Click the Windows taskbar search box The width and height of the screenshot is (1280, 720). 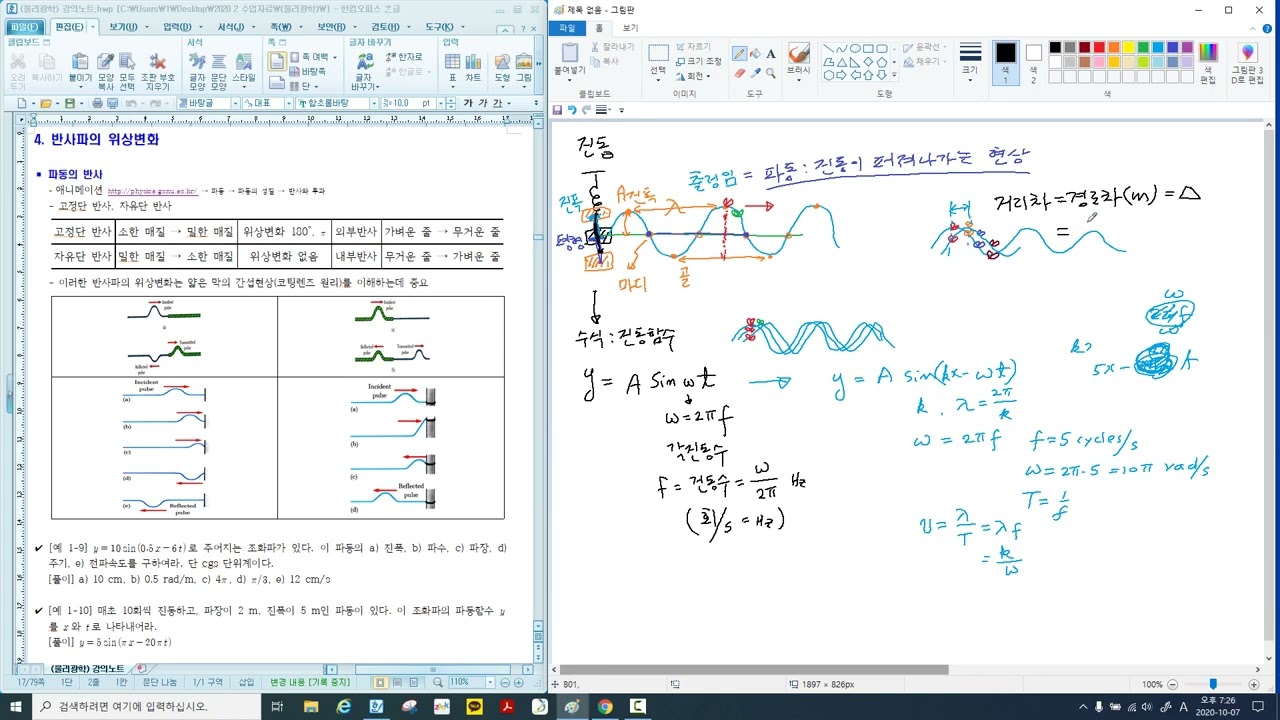(148, 706)
